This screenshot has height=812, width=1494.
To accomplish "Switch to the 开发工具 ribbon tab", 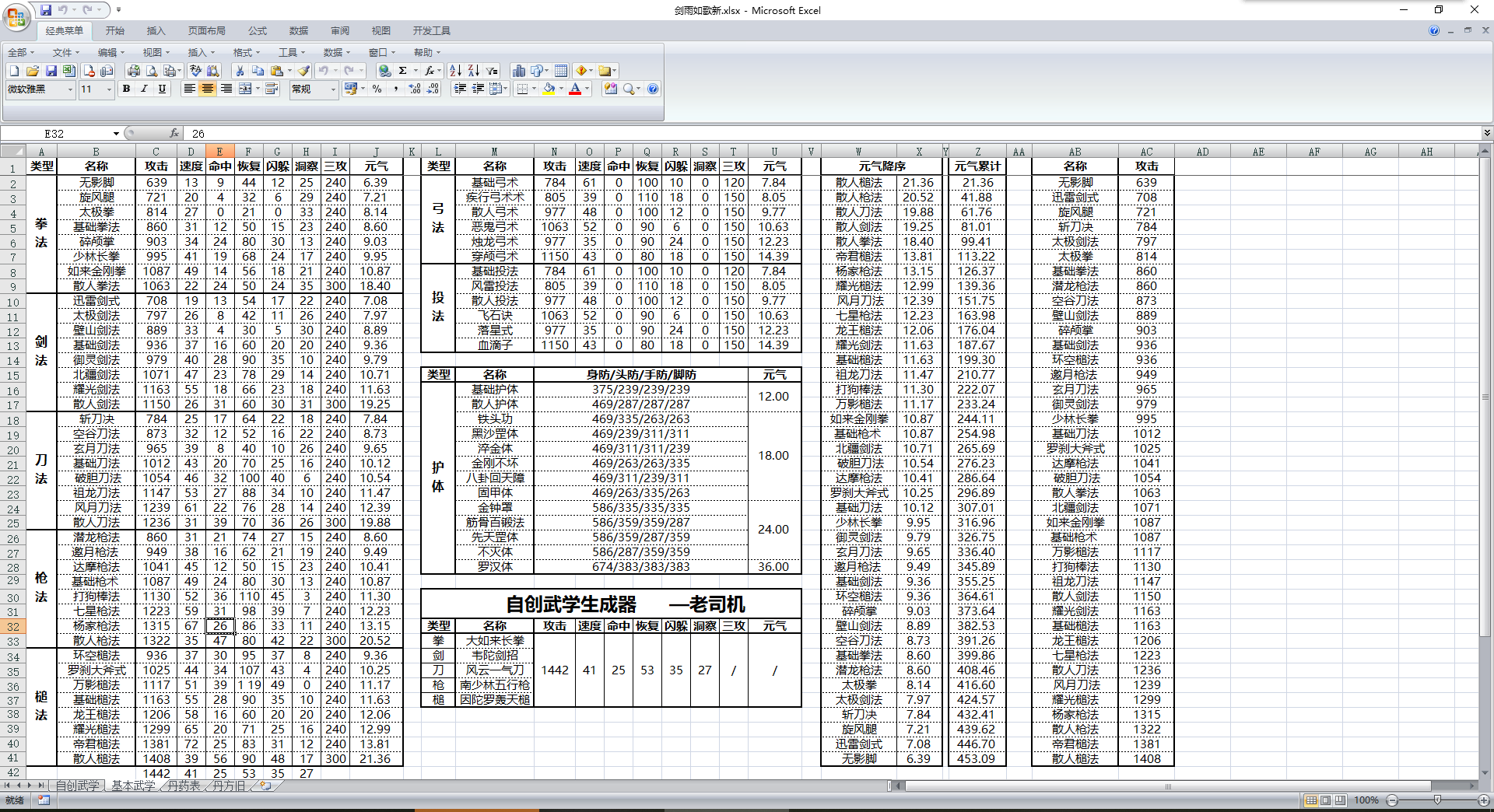I will [x=431, y=30].
